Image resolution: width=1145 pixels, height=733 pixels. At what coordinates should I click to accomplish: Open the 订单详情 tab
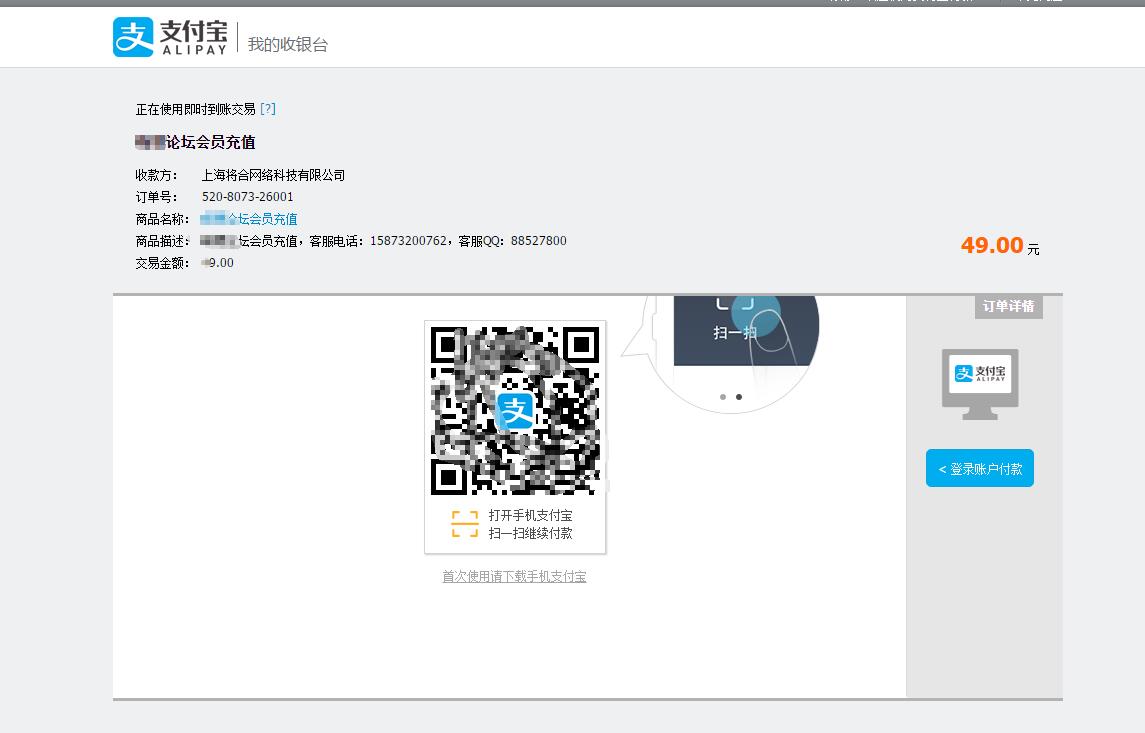point(1008,307)
